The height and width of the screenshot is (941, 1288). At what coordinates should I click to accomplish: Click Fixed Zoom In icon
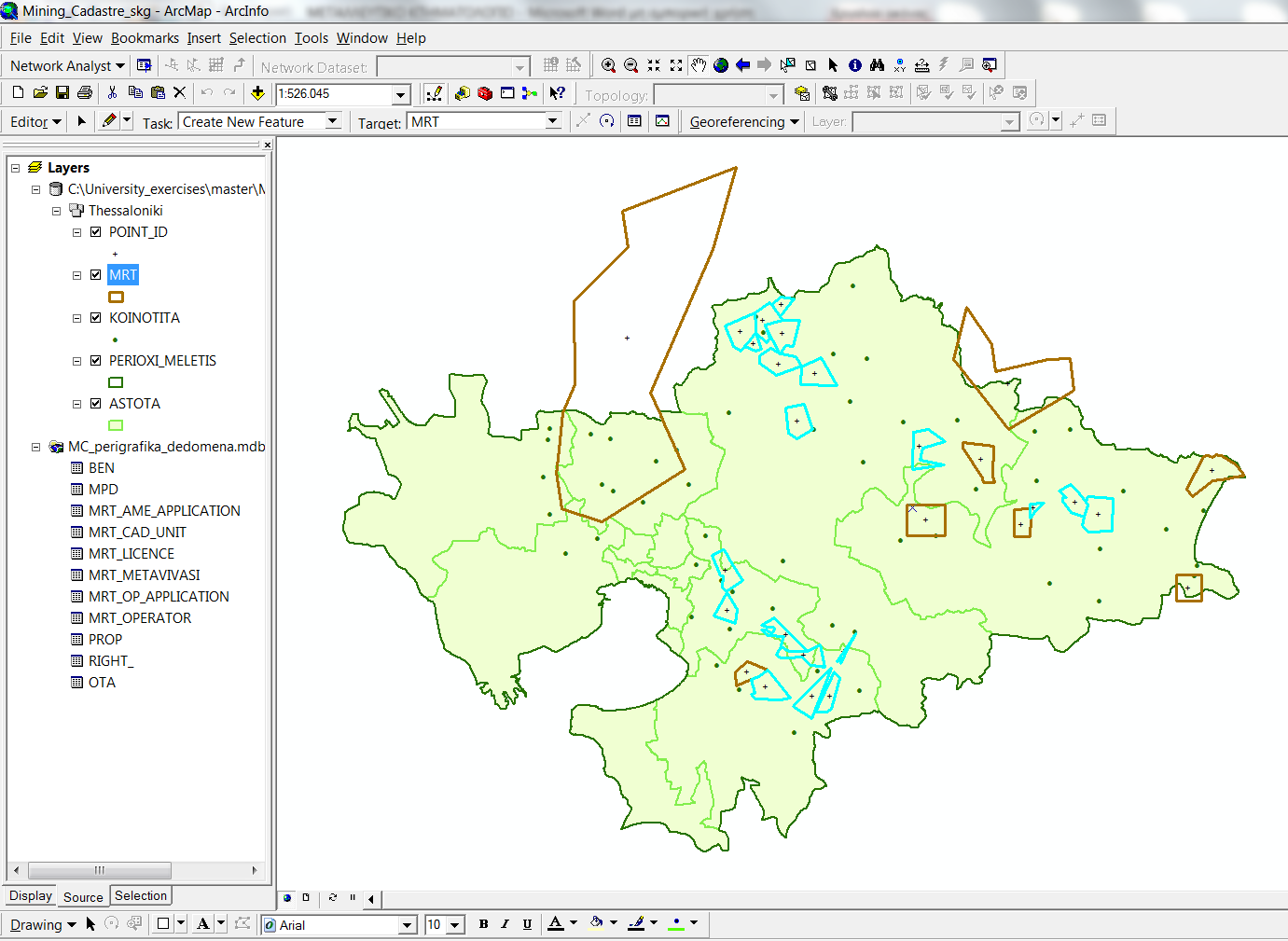pyautogui.click(x=654, y=65)
